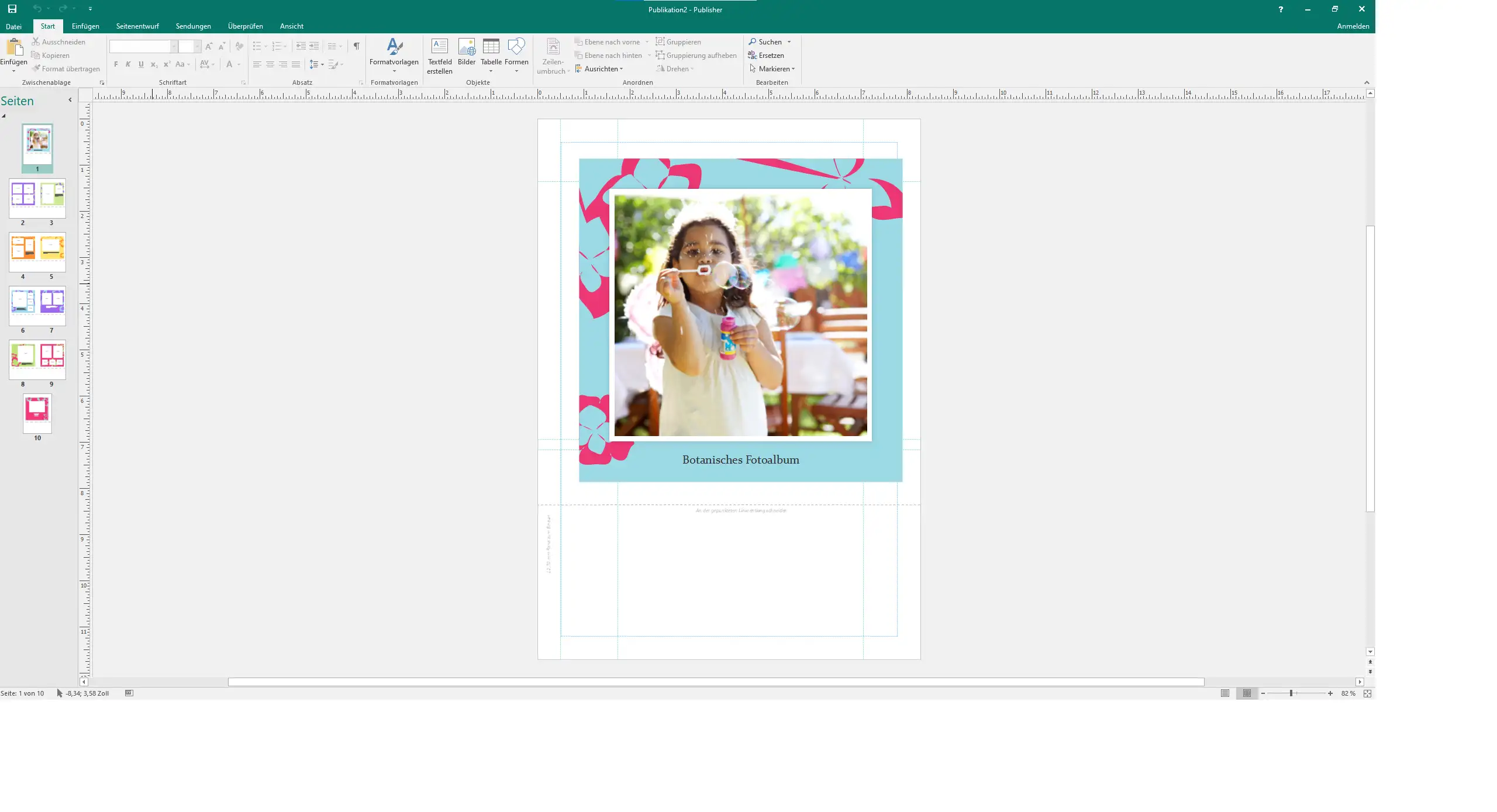Image resolution: width=1497 pixels, height=812 pixels.
Task: Click Anmelden to sign in
Action: [1353, 26]
